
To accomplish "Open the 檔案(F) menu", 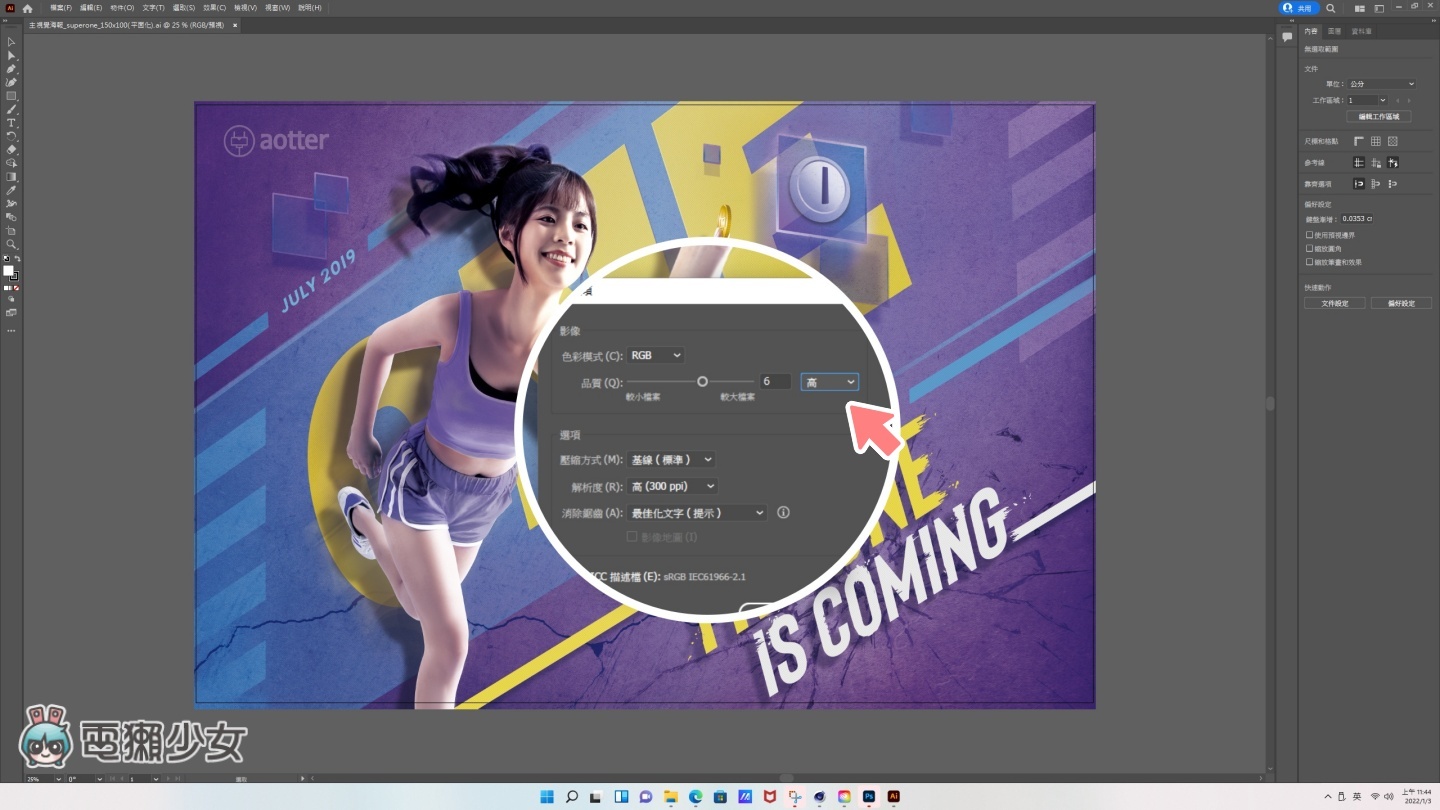I will 61,8.
